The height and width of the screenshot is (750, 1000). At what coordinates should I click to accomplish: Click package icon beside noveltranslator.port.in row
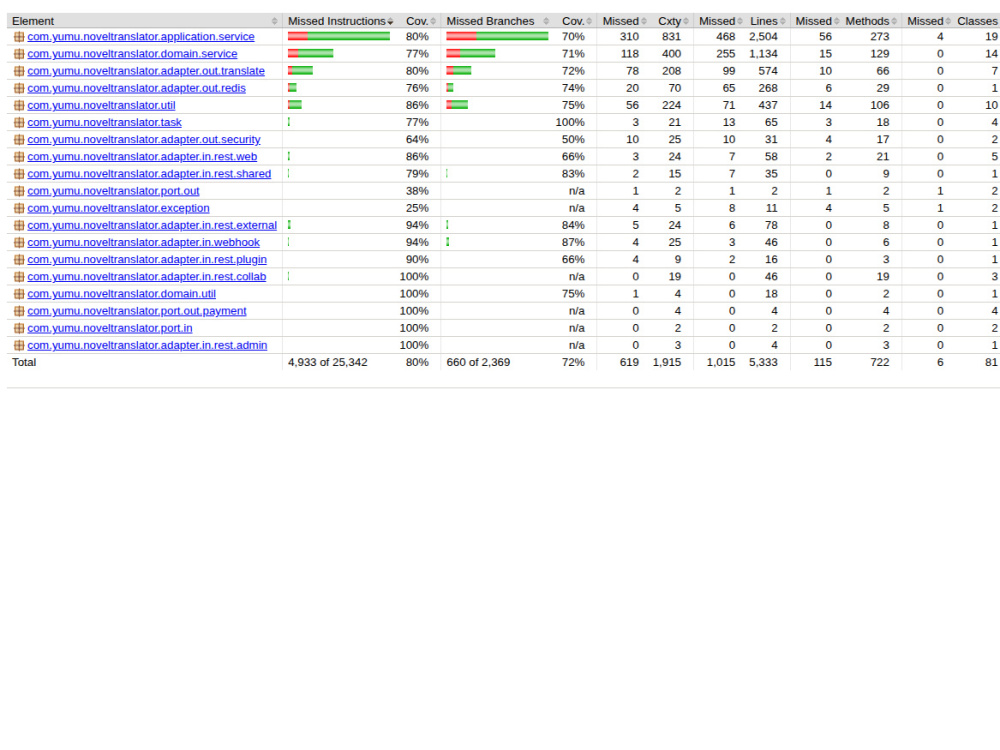point(19,328)
